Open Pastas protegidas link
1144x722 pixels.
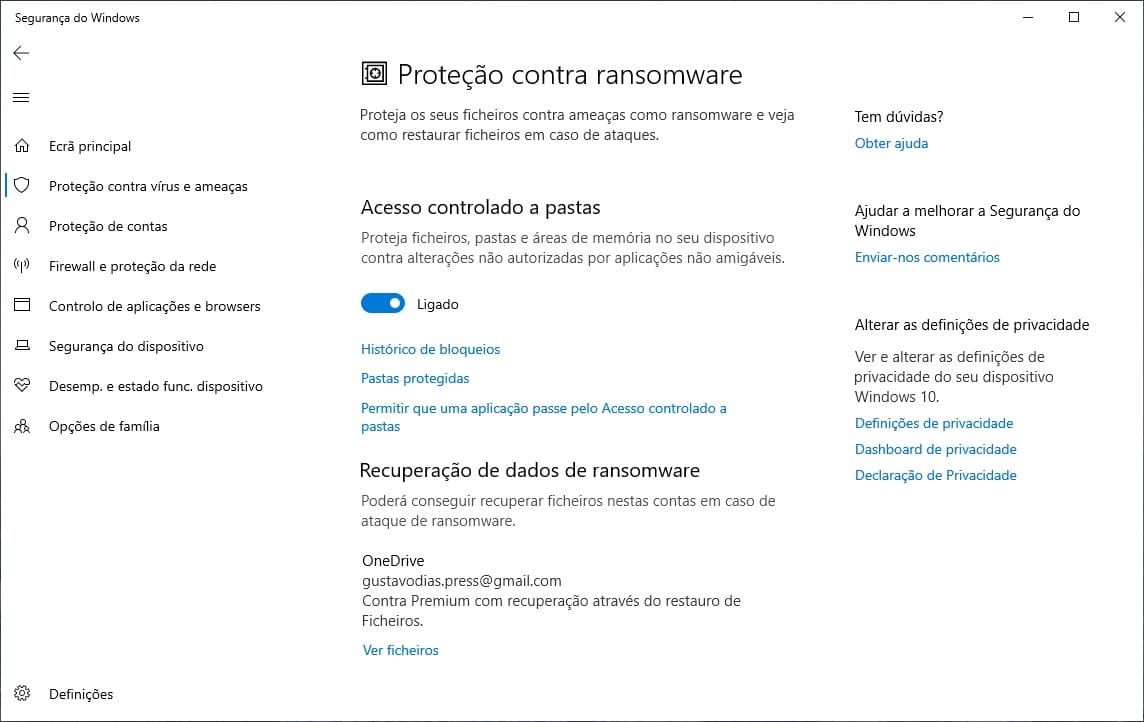[x=415, y=379]
